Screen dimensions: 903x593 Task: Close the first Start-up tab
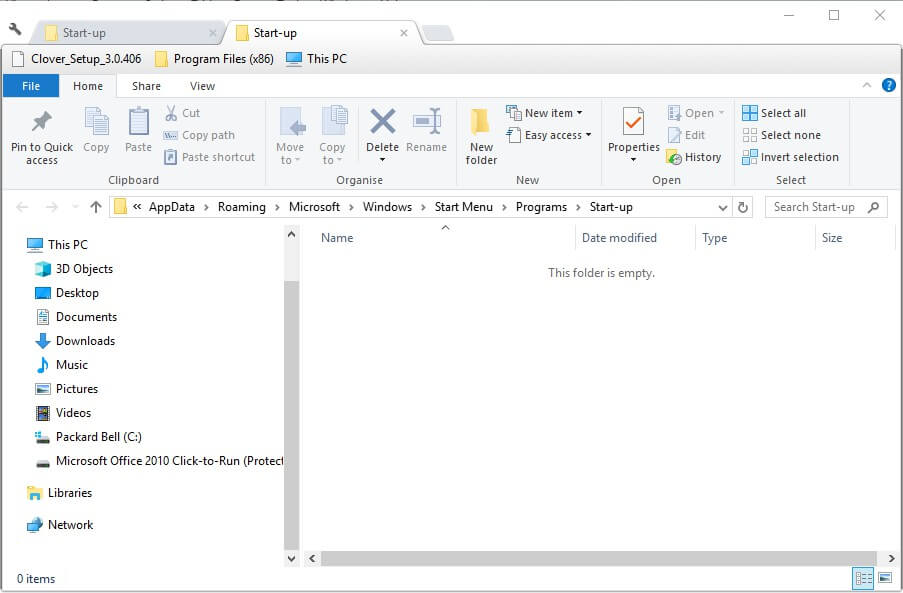pyautogui.click(x=213, y=33)
